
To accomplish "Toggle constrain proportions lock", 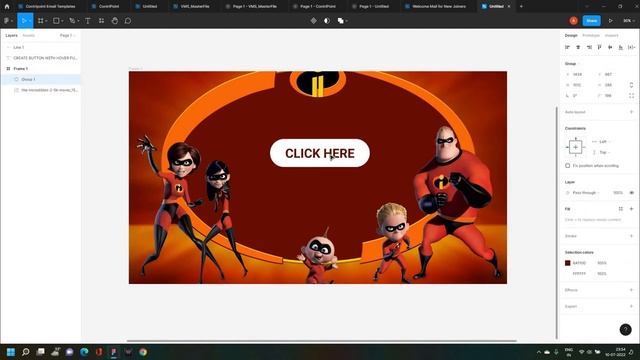I will (631, 85).
